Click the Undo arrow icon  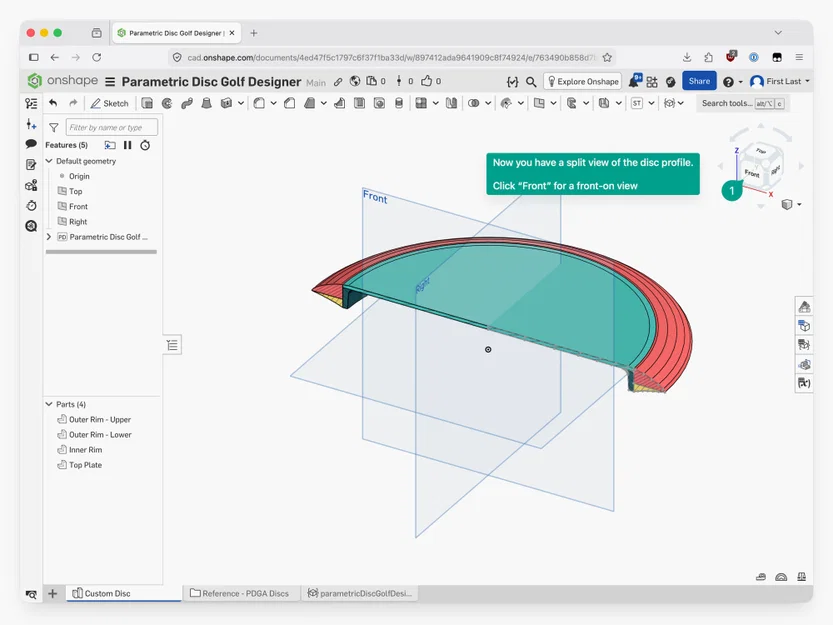[53, 103]
